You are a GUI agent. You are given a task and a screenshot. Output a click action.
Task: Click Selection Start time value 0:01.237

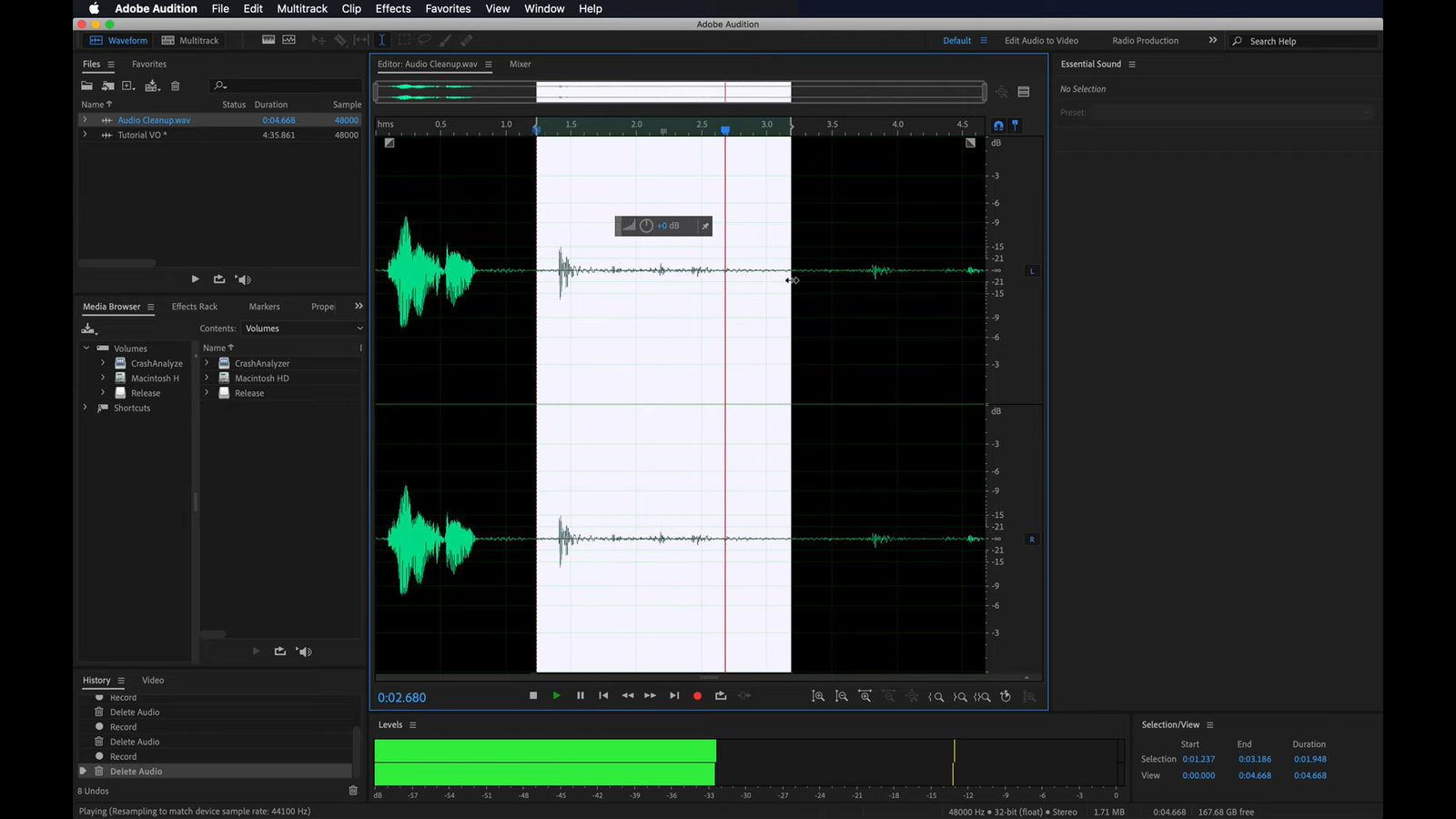pyautogui.click(x=1198, y=759)
